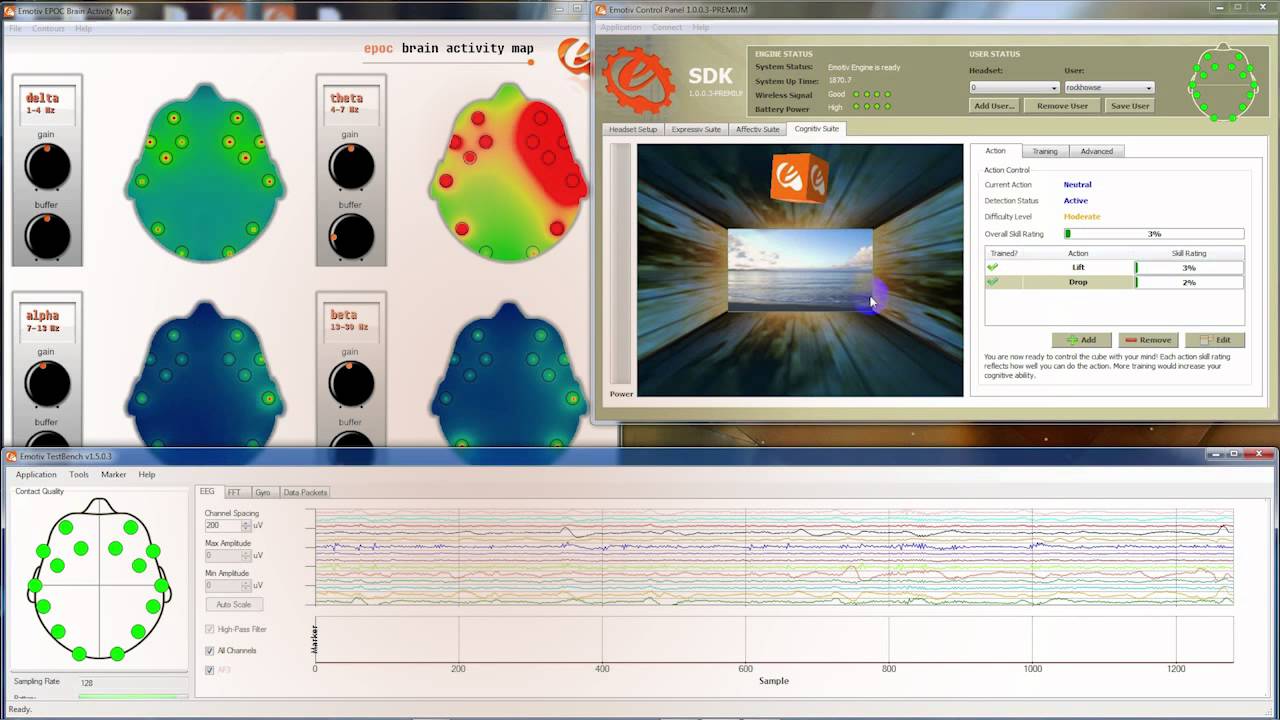Click the Battery Power green indicator lights
Viewport: 1280px width, 720px height.
pos(871,107)
